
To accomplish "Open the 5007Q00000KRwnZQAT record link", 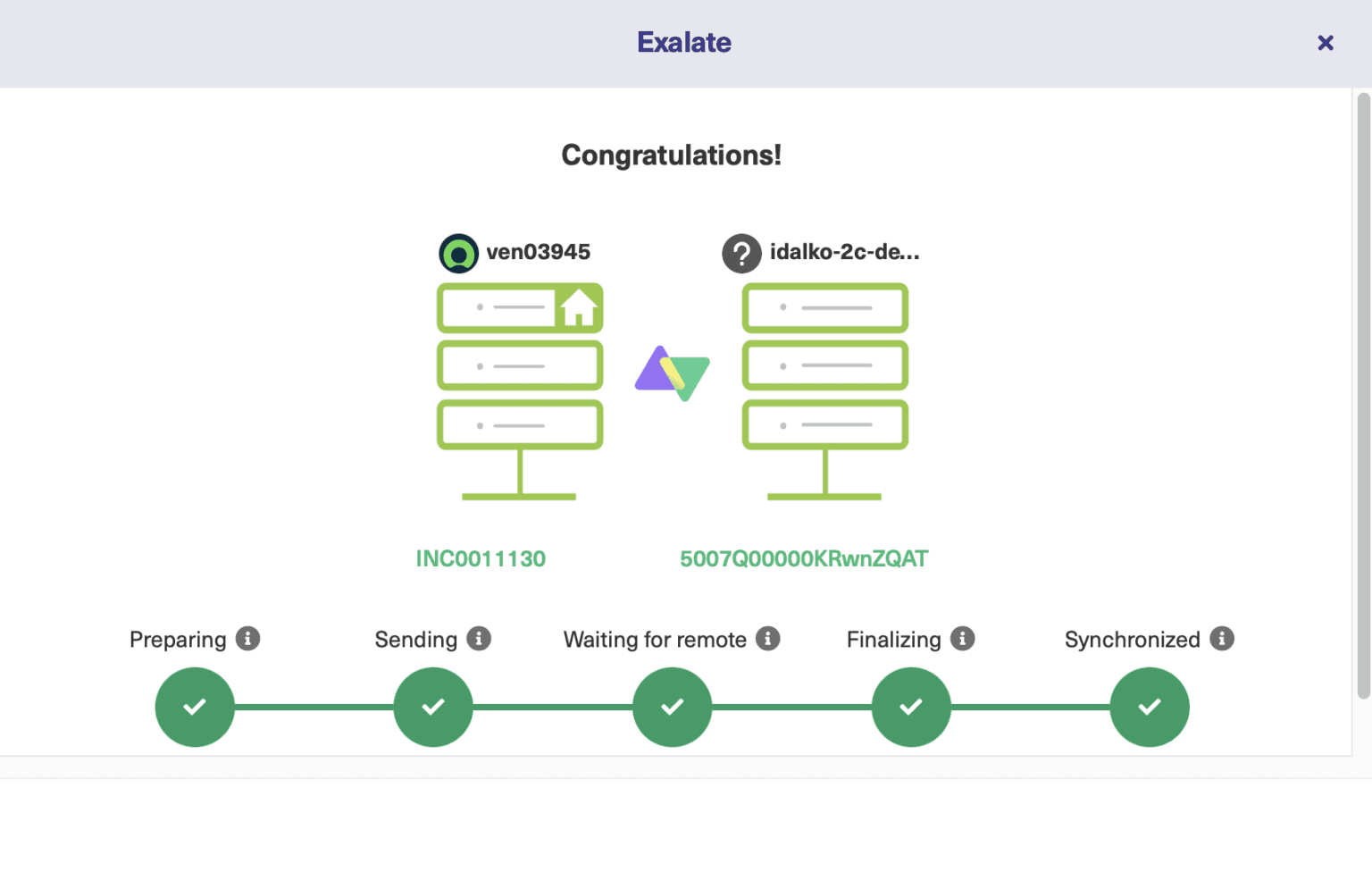I will click(x=804, y=558).
